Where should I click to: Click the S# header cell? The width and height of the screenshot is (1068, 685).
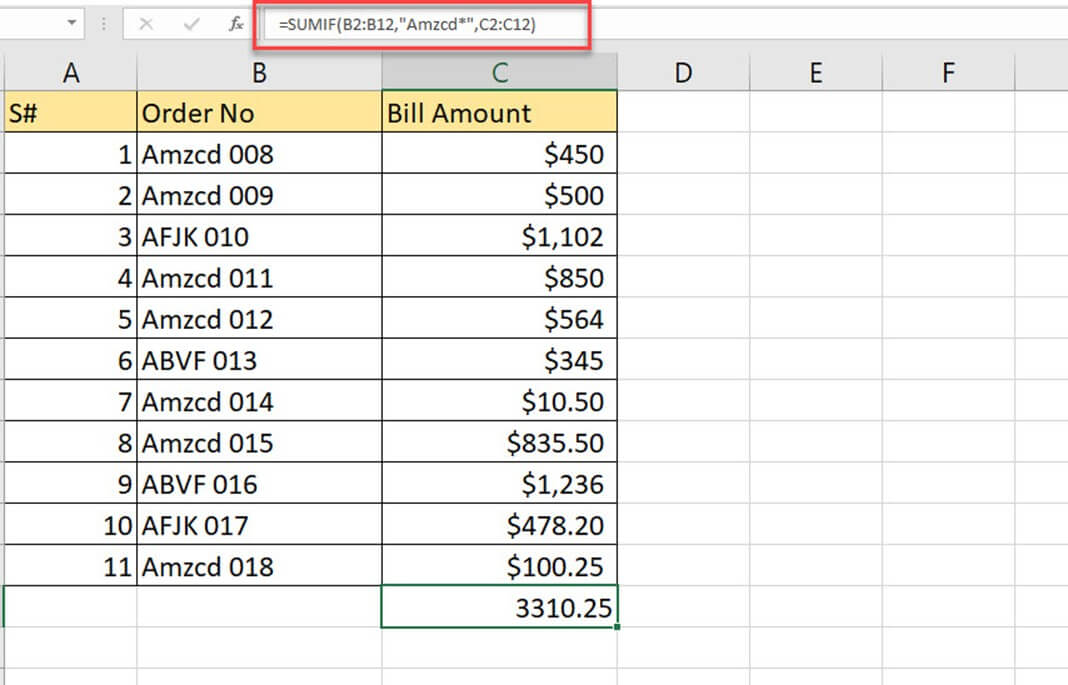[70, 113]
